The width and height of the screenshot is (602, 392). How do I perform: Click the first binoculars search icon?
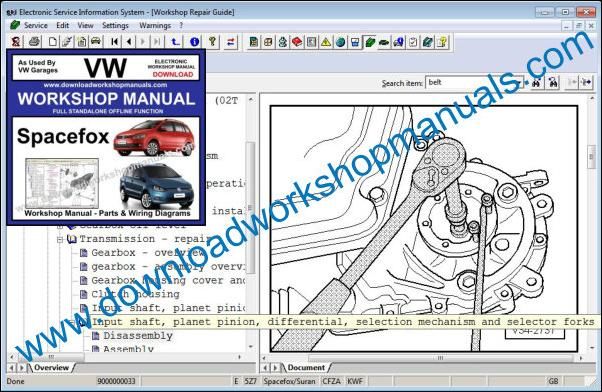point(537,82)
